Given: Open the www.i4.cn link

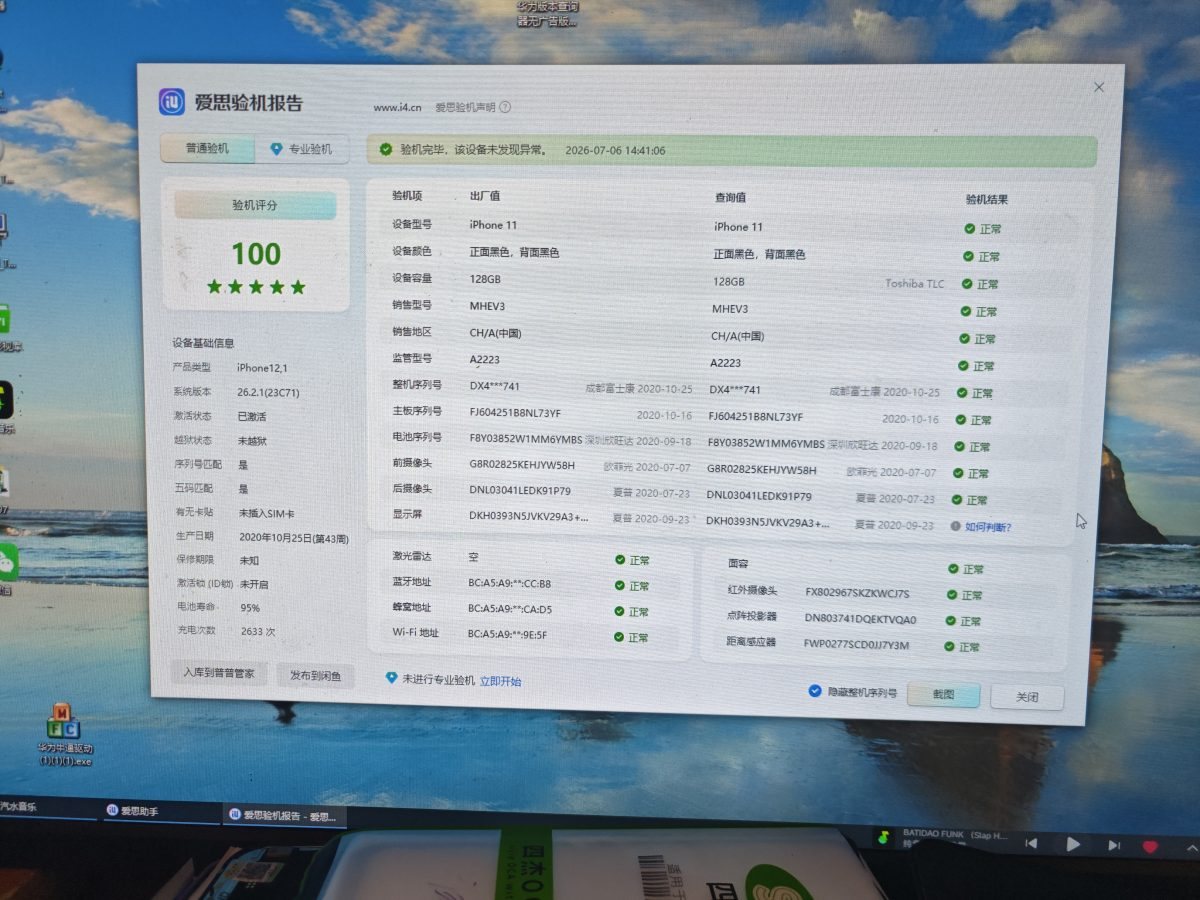Looking at the screenshot, I should [397, 107].
